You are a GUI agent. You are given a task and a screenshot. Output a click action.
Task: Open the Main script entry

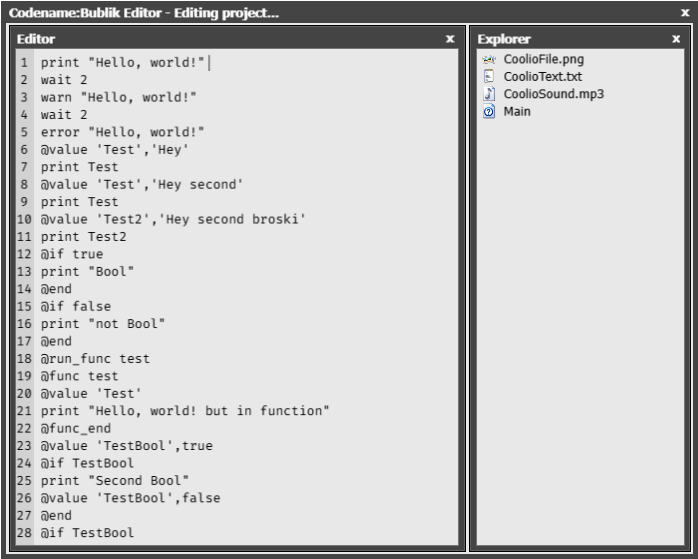point(517,111)
